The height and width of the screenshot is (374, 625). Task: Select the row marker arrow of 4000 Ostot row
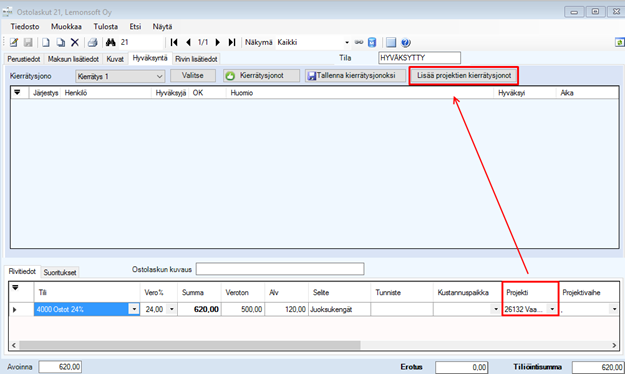click(15, 309)
